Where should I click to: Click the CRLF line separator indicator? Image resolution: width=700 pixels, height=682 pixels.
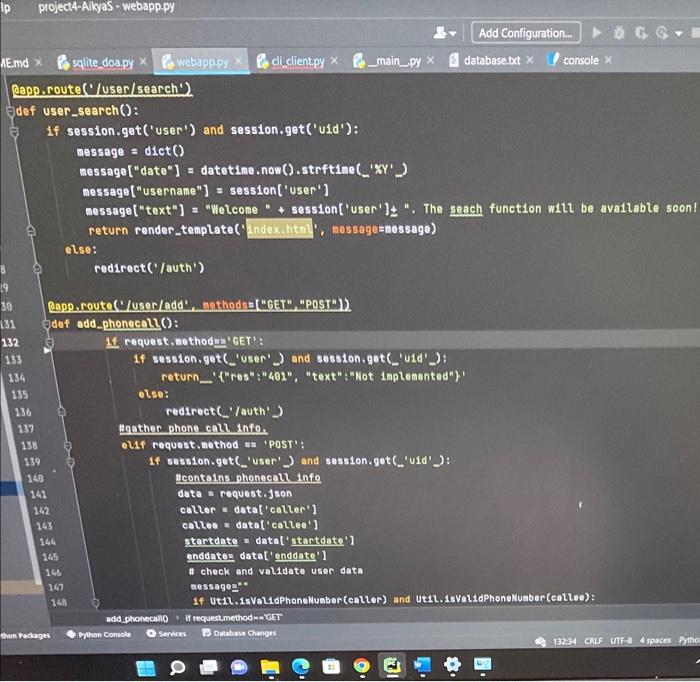click(593, 641)
